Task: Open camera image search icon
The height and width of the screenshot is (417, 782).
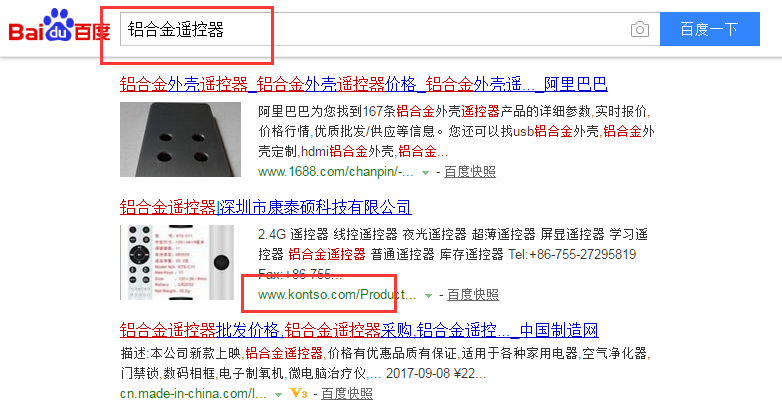Action: point(639,29)
